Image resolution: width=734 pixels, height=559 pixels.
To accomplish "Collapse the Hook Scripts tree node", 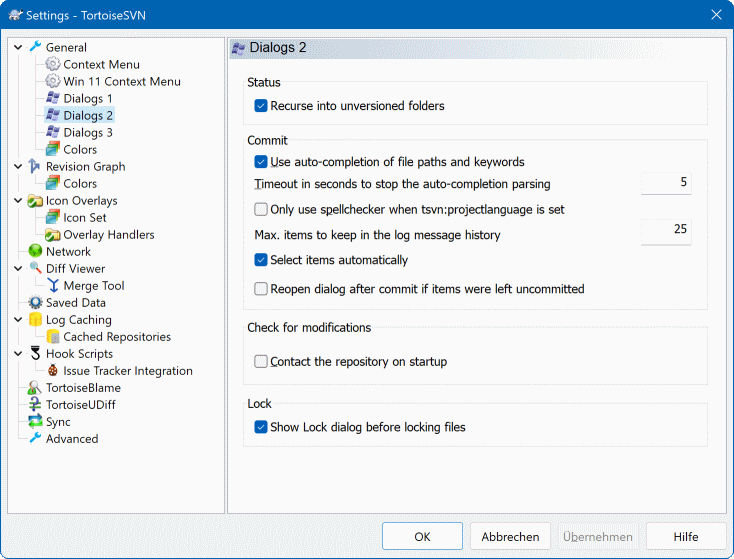I will point(18,353).
